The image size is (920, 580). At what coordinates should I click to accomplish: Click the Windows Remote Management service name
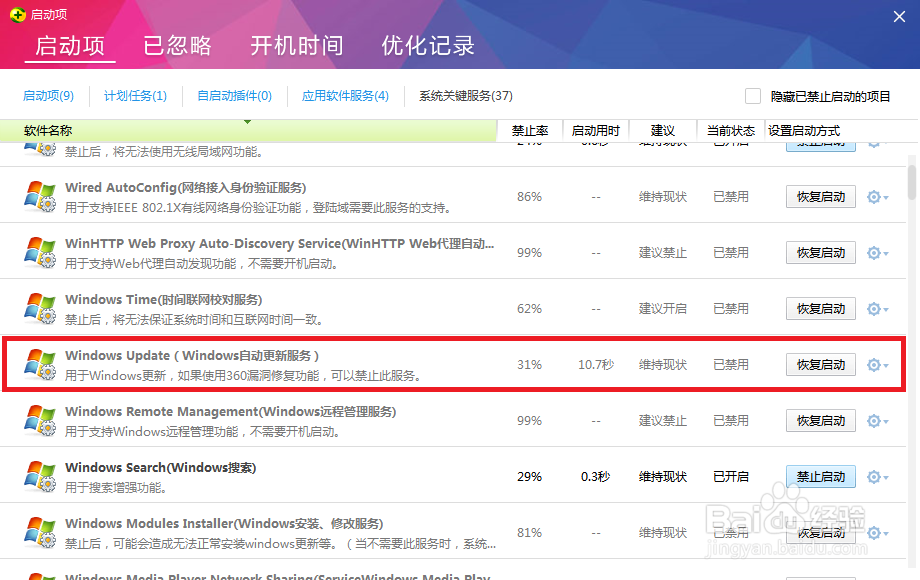pyautogui.click(x=231, y=412)
